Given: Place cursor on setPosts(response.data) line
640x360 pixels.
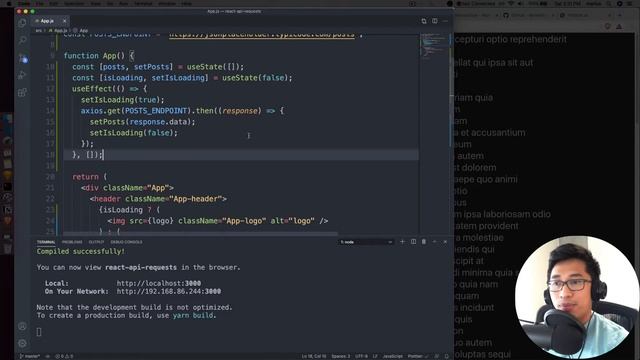Looking at the screenshot, I should click(x=142, y=122).
